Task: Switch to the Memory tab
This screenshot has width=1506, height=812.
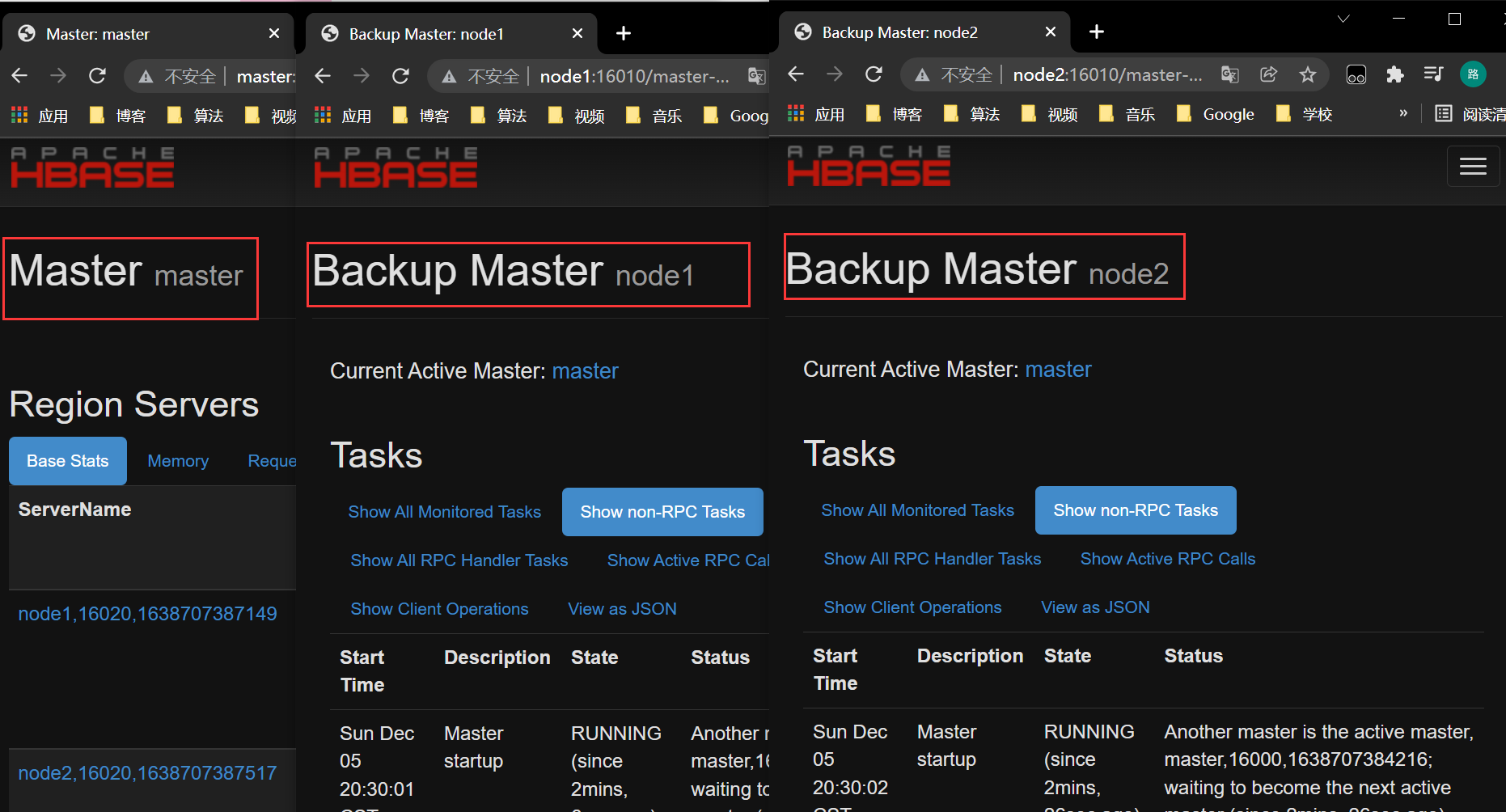Action: [178, 461]
